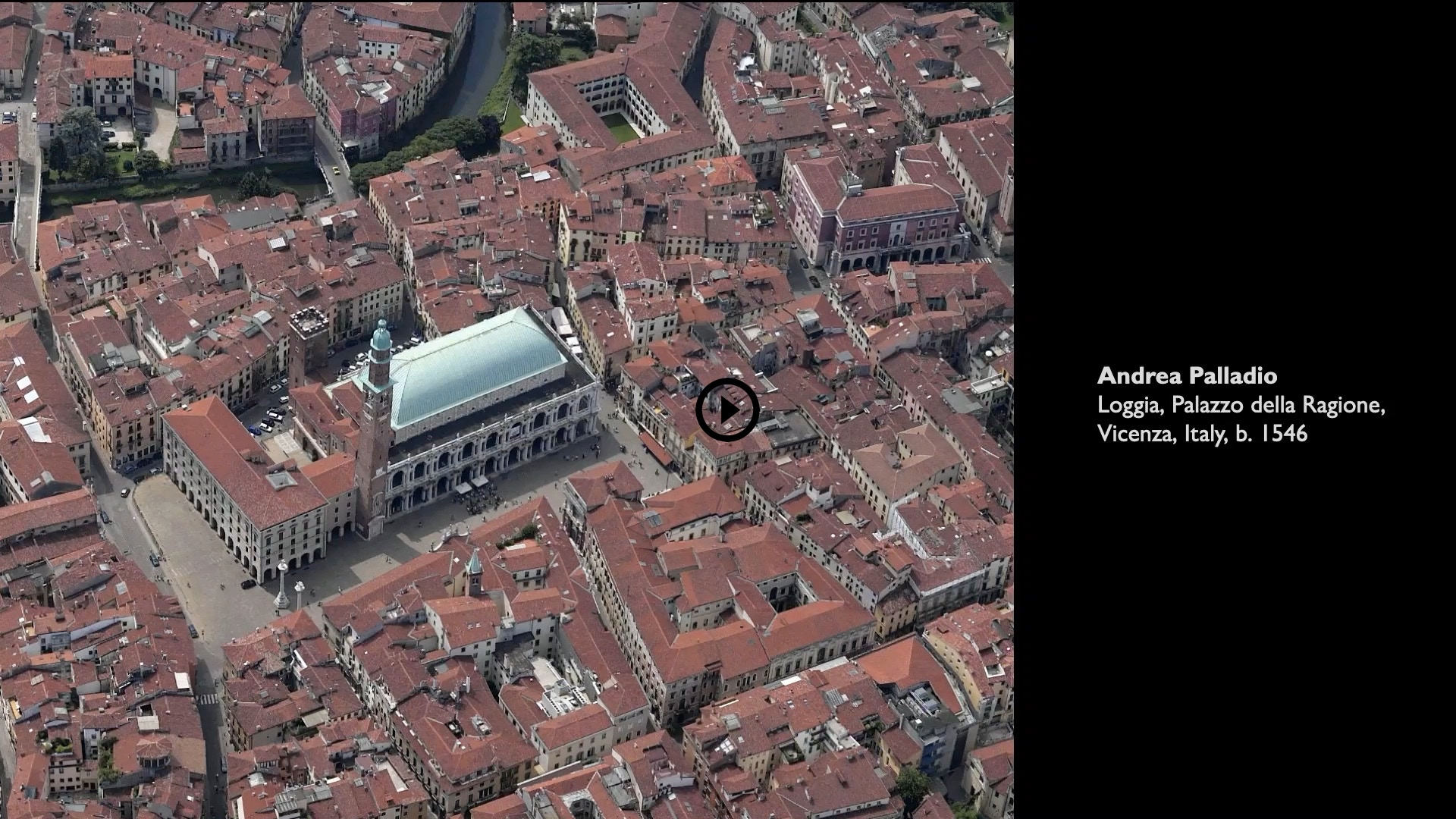Click the white crosswalk stripes on lower-left street
The width and height of the screenshot is (1456, 819).
click(206, 699)
